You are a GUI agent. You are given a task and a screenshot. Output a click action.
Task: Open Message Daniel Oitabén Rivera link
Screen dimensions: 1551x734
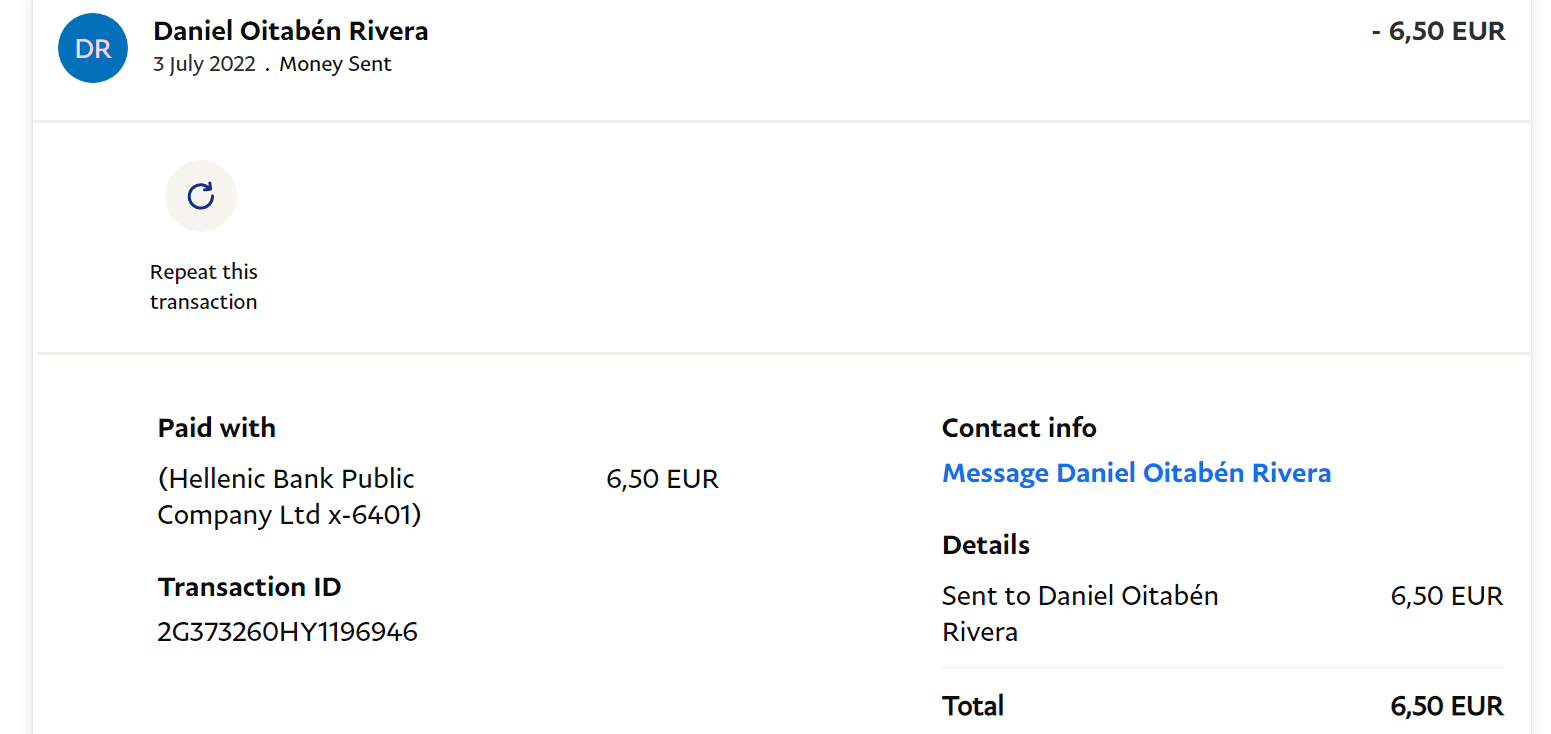(x=1136, y=473)
